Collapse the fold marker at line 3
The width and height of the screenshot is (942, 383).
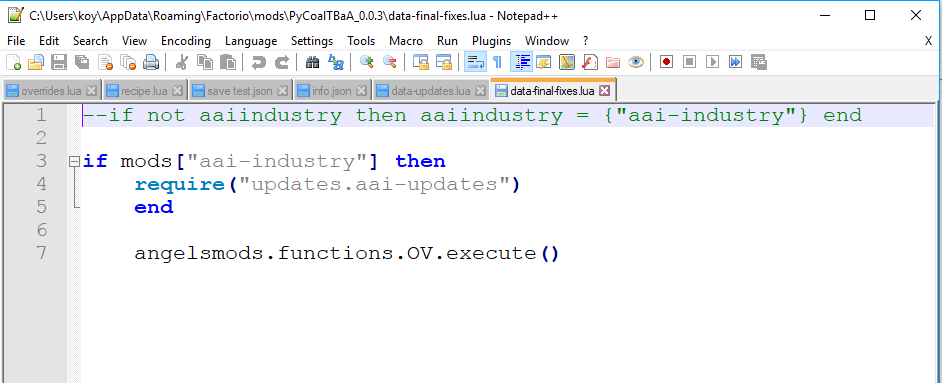click(74, 161)
